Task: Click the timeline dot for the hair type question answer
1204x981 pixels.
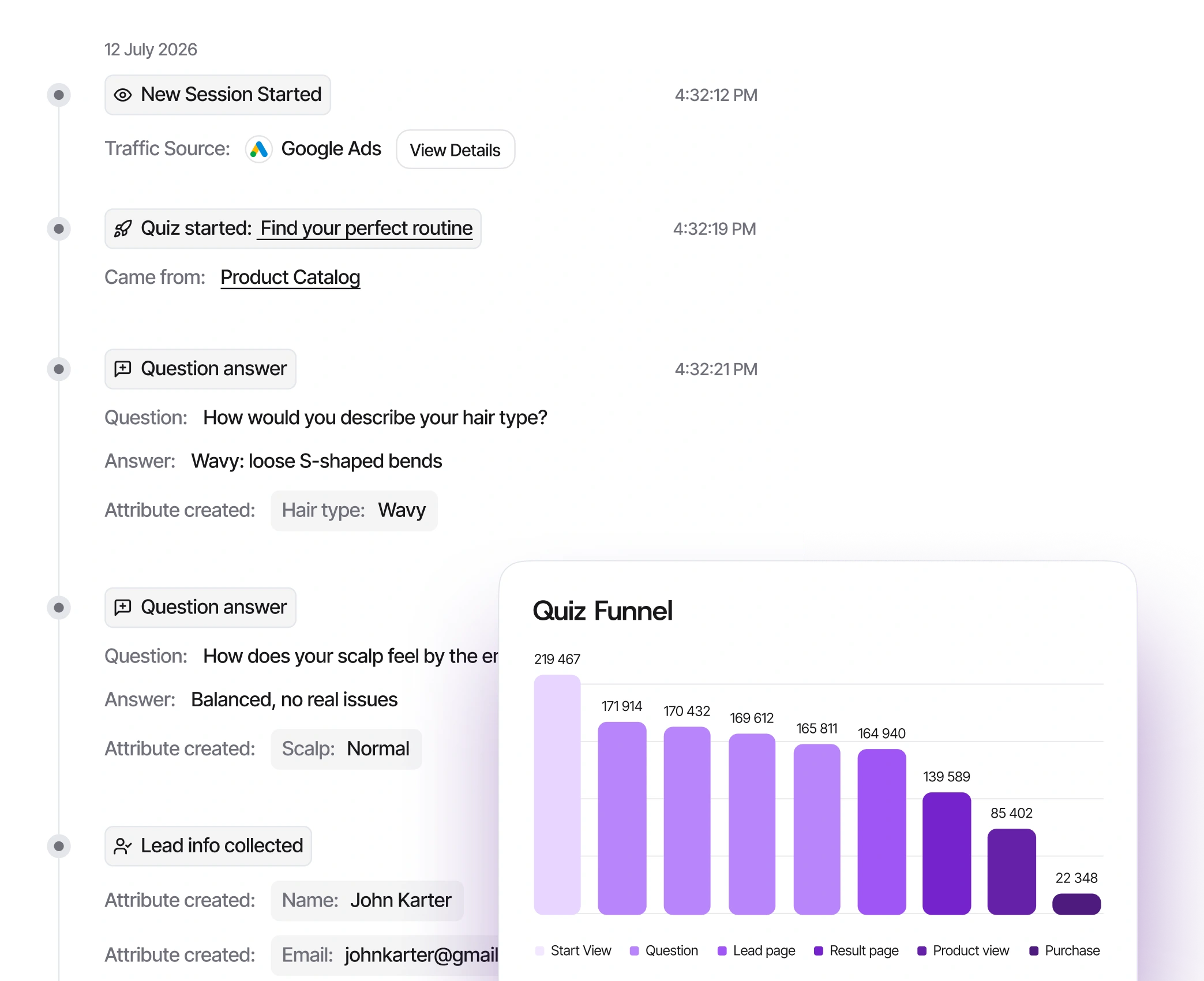Action: 59,369
